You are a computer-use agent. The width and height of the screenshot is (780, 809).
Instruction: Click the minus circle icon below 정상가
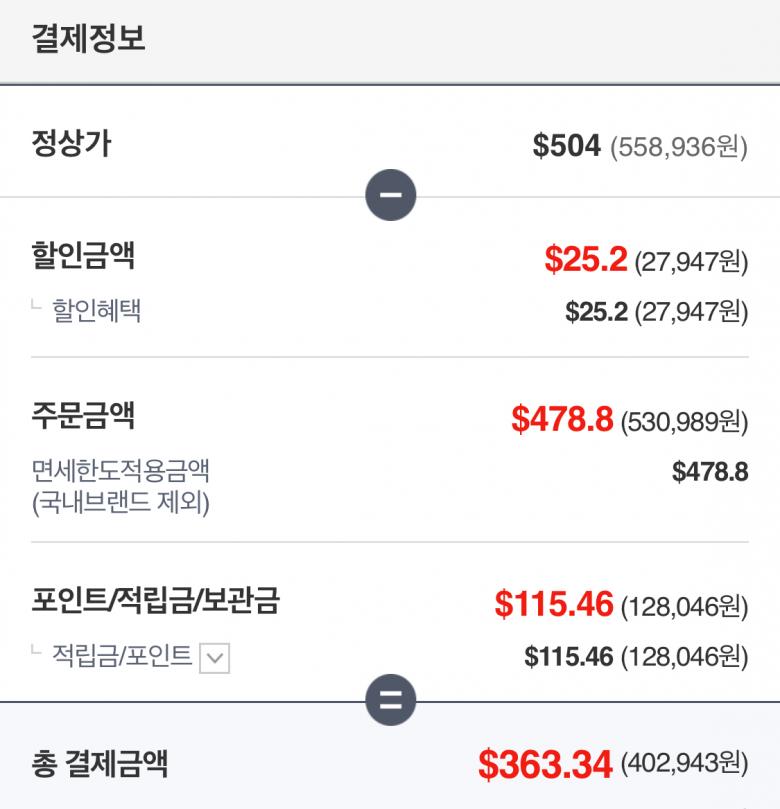tap(390, 196)
